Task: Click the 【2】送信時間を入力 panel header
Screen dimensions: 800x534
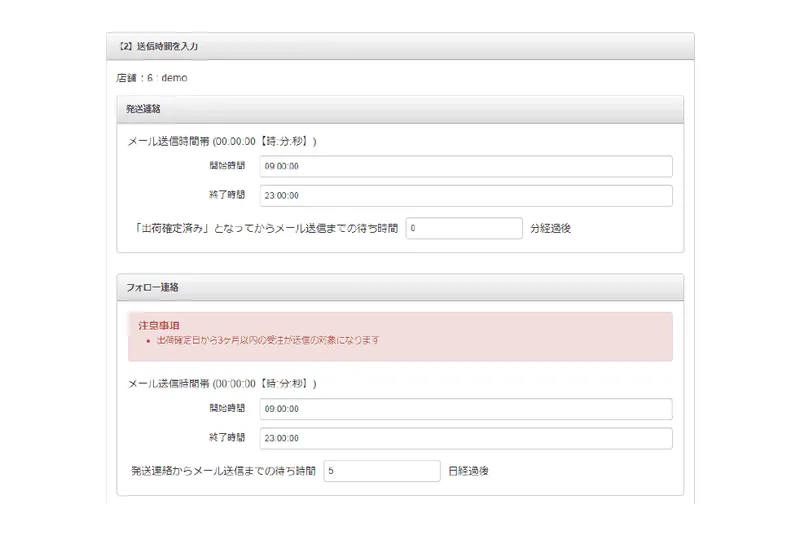Action: coord(400,46)
